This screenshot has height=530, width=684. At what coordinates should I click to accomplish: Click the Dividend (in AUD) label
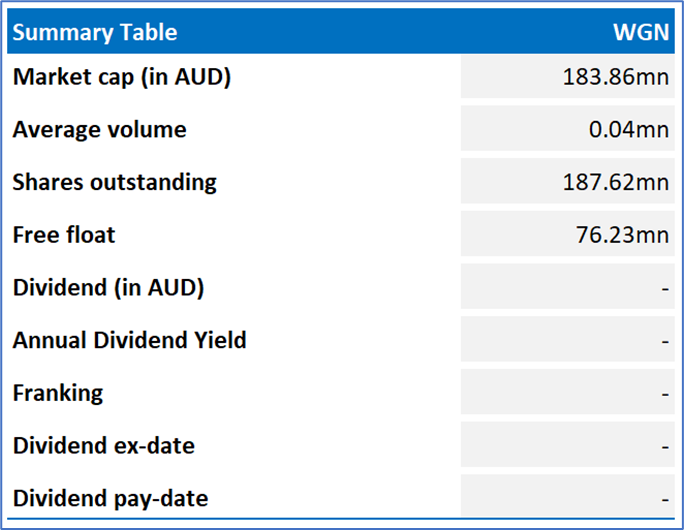109,288
